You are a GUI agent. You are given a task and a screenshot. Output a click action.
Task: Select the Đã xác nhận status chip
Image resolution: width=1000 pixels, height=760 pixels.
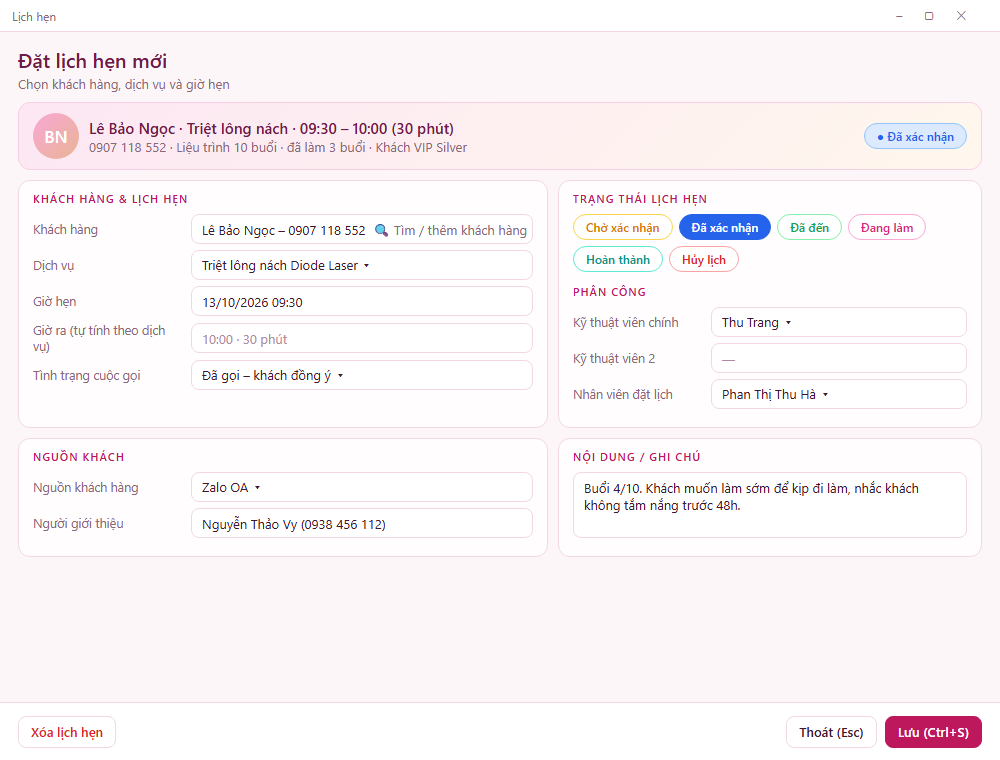724,228
